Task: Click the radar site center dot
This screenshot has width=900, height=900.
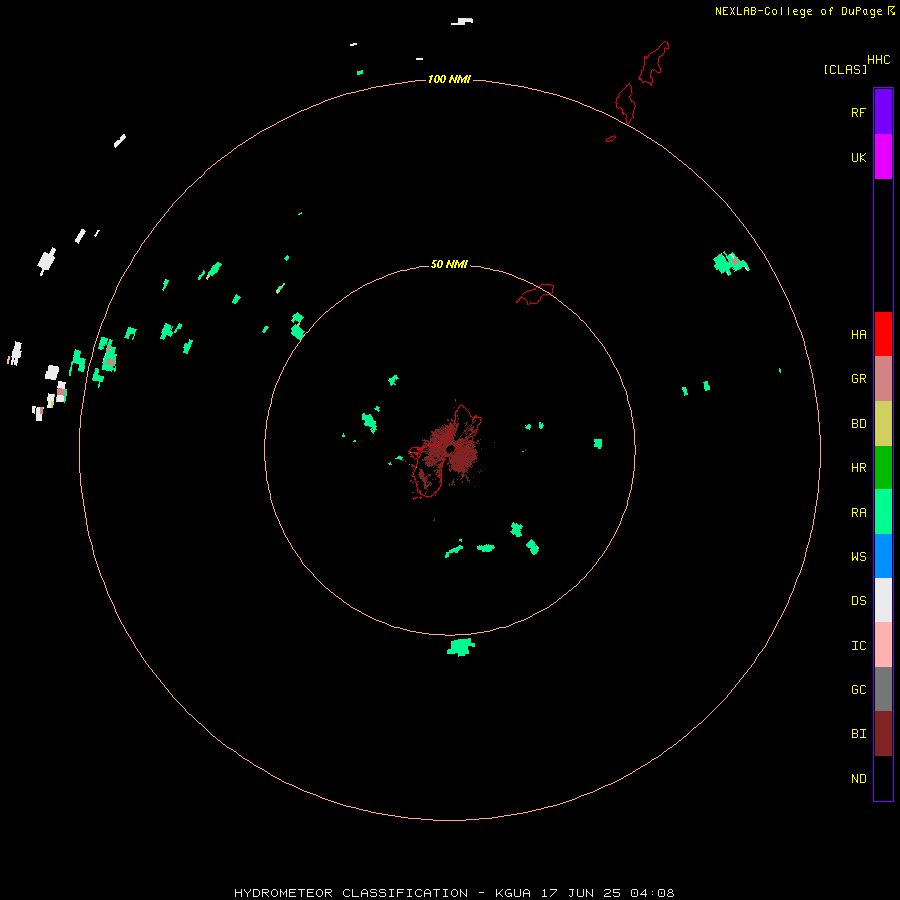Action: pyautogui.click(x=451, y=448)
